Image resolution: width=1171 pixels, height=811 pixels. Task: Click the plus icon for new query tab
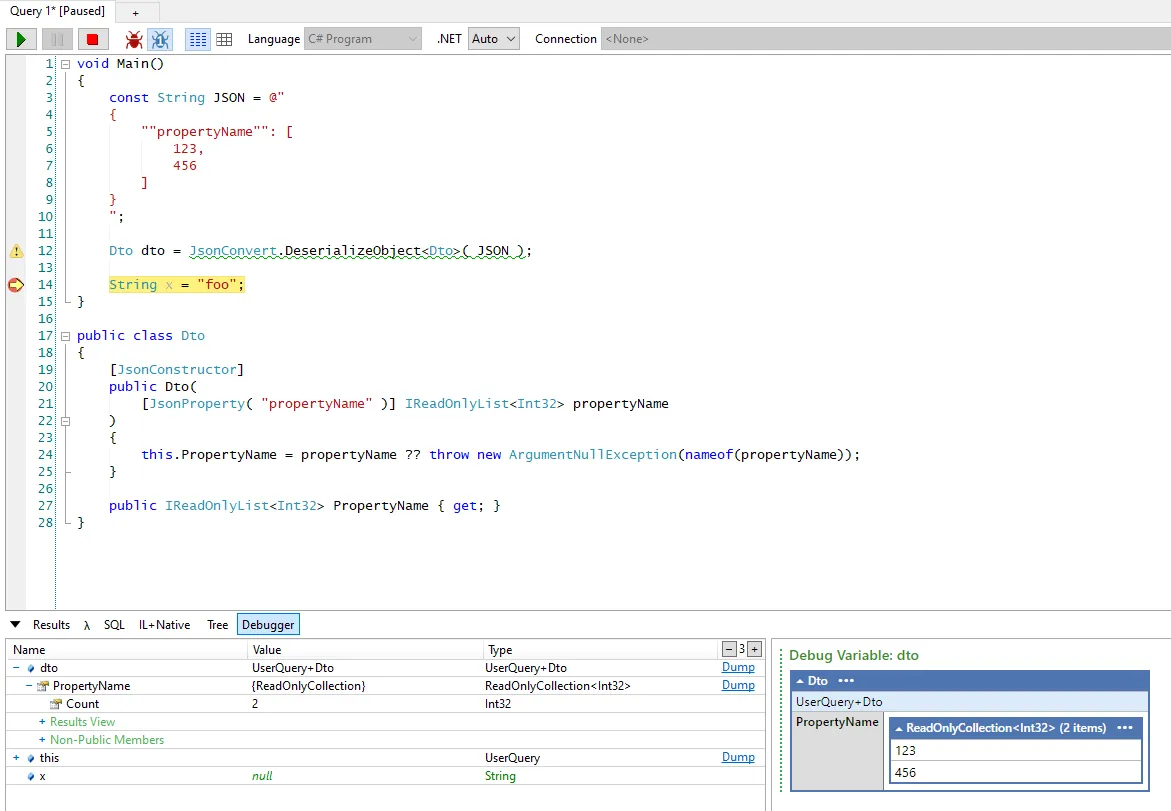pyautogui.click(x=136, y=11)
